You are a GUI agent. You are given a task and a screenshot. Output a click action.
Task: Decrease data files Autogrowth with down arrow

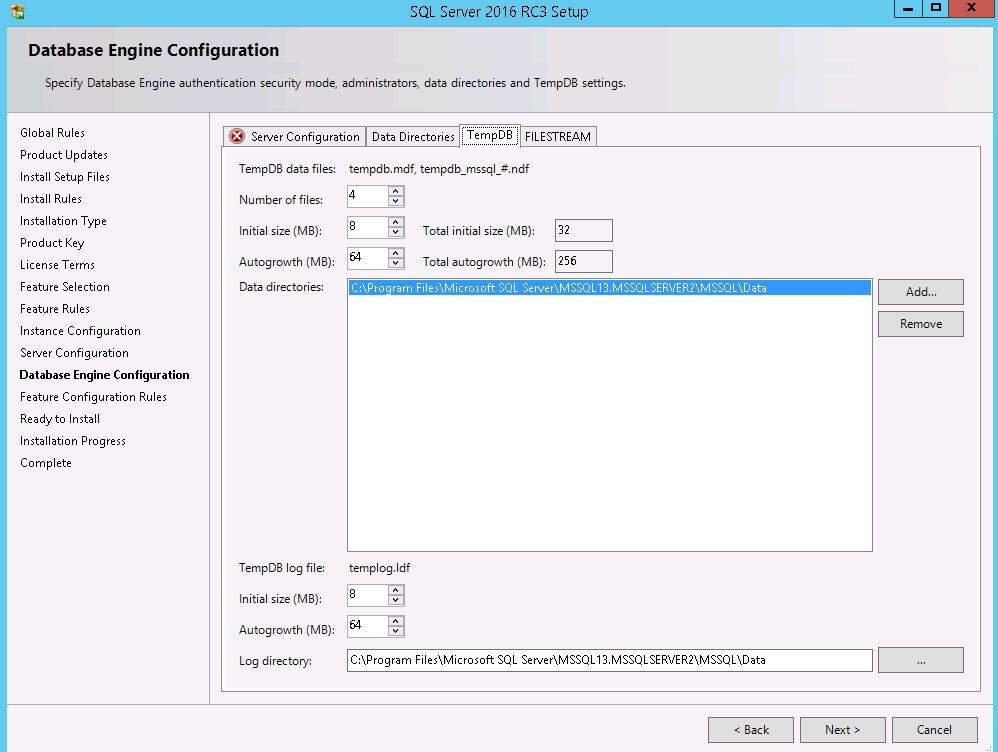pos(396,263)
